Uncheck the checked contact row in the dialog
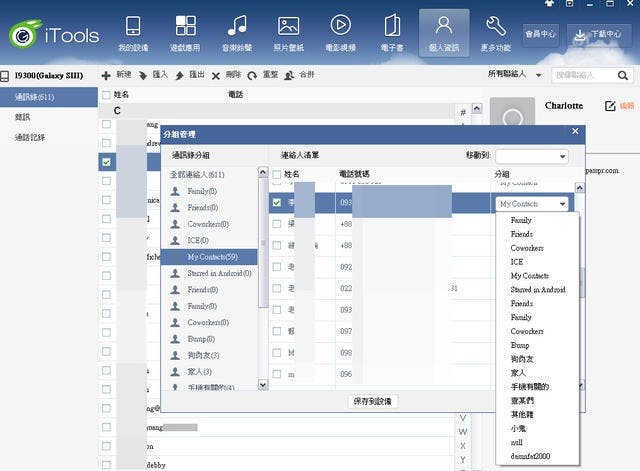This screenshot has height=471, width=640. [277, 203]
